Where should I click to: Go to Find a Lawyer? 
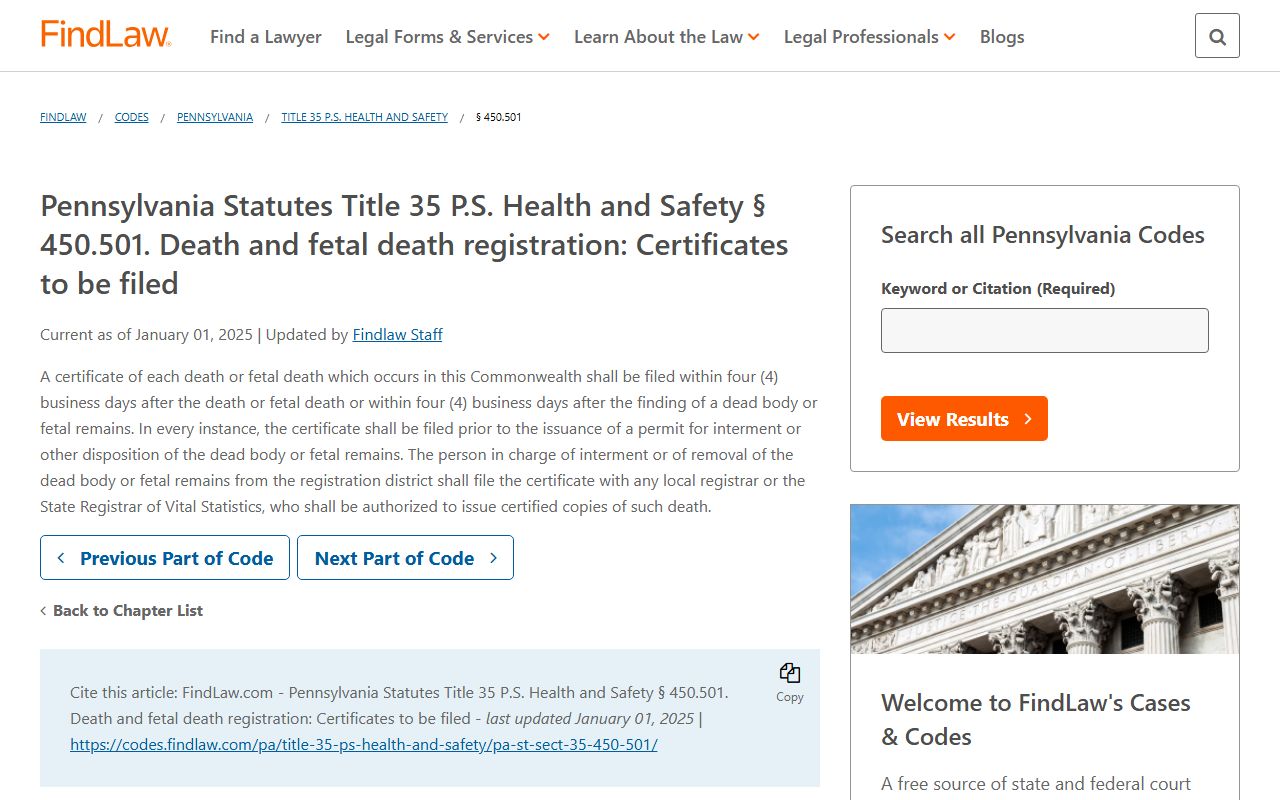[x=266, y=37]
